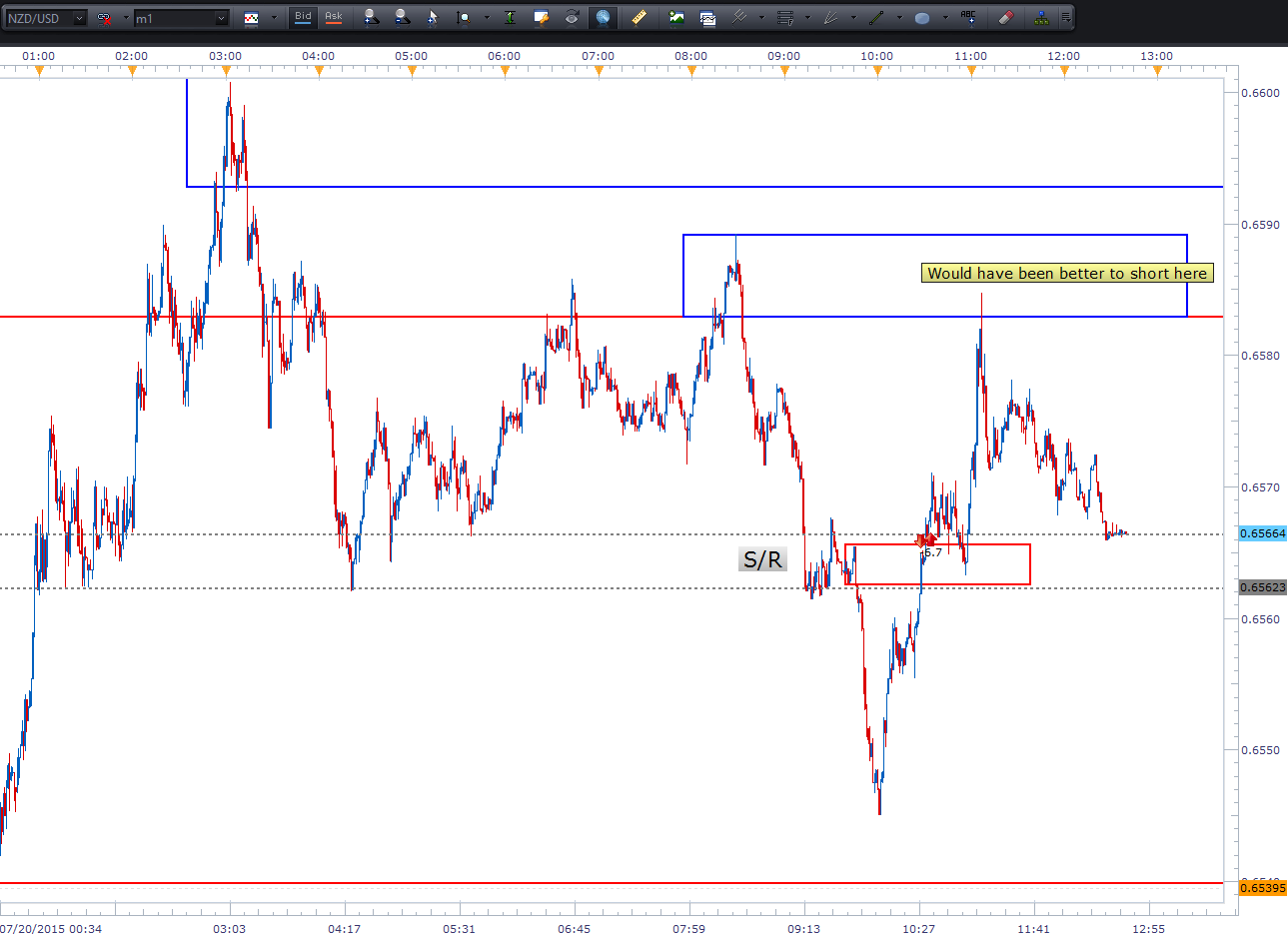Toggle the Bid price display
The image size is (1288, 938).
(x=303, y=17)
